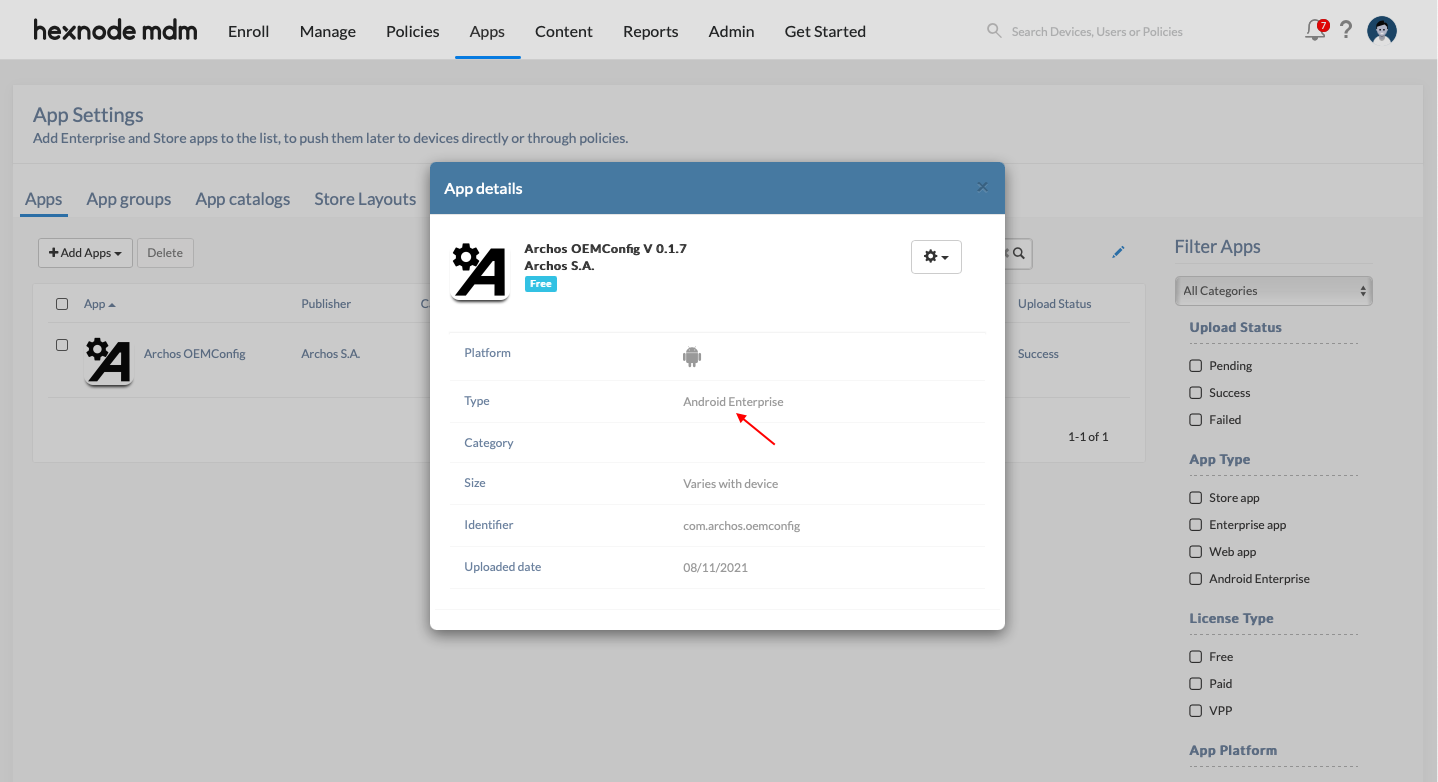Open the Apps menu in top navigation
Image resolution: width=1438 pixels, height=782 pixels.
[487, 31]
